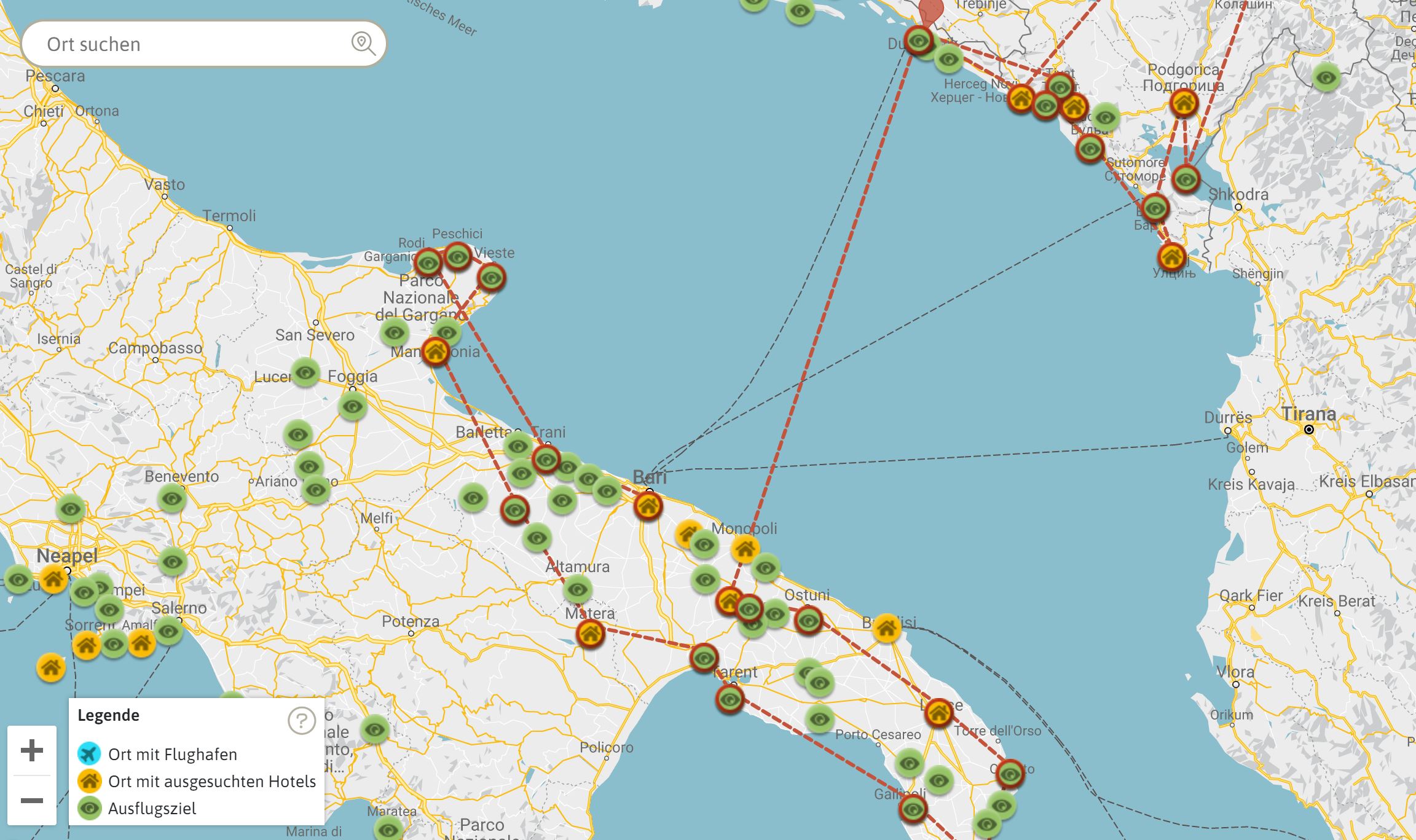Screen dimensions: 1416x840
Task: Click the sightseeing marker at Benevento
Action: click(172, 498)
